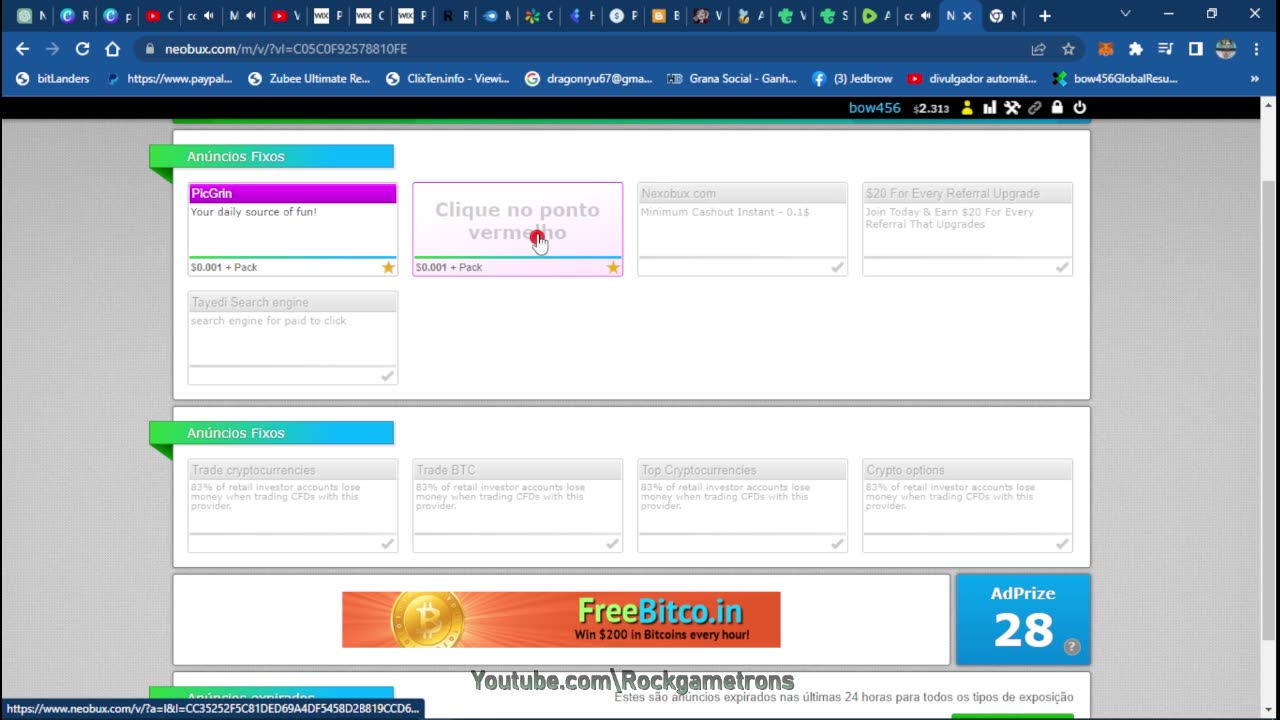The height and width of the screenshot is (720, 1280).
Task: Log out with the power icon
Action: click(x=1079, y=108)
